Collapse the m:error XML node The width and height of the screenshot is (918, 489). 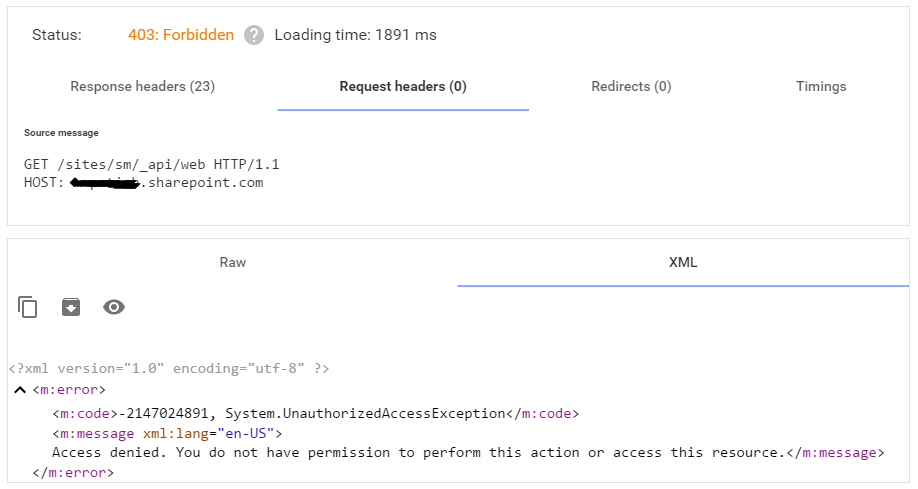(x=20, y=390)
